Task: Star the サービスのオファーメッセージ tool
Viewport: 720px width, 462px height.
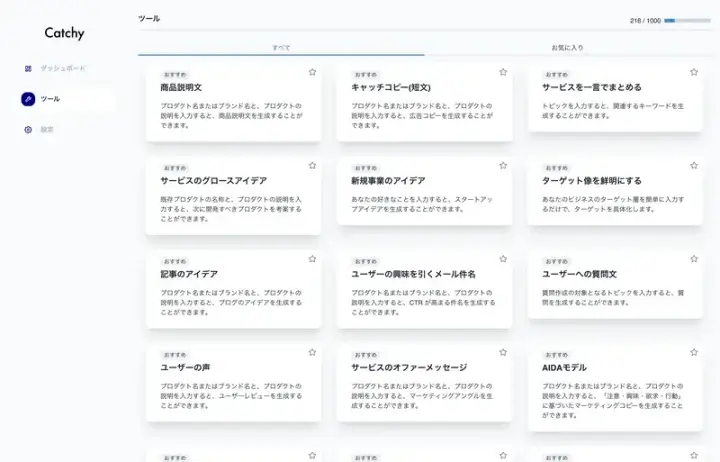Action: (503, 352)
